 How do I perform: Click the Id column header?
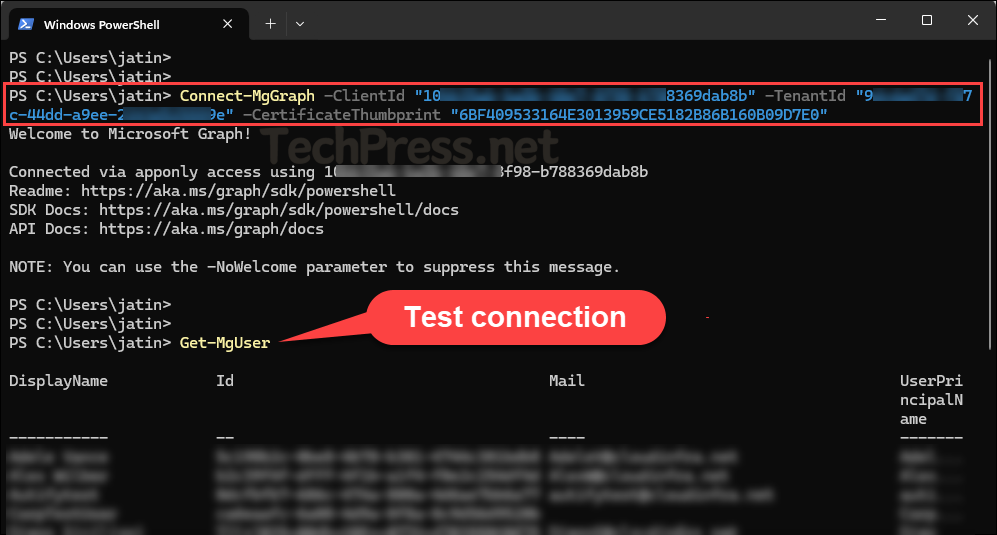[225, 381]
